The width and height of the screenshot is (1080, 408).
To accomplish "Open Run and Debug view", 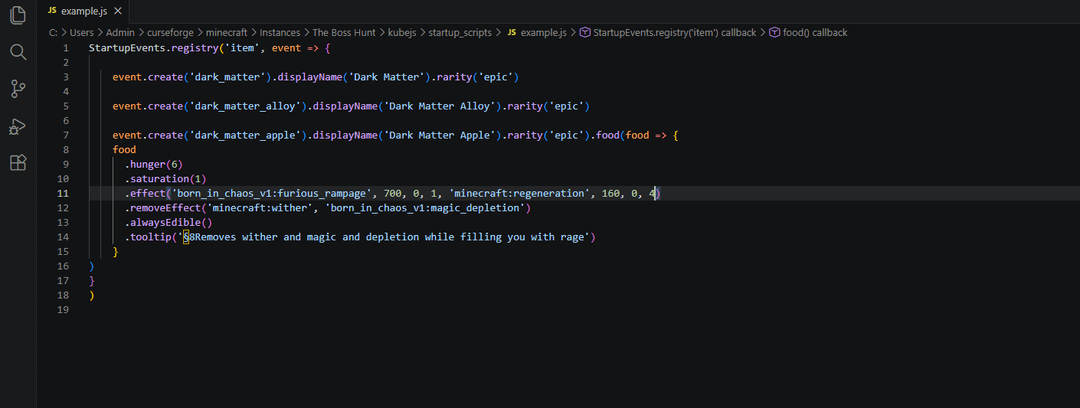I will [x=17, y=126].
